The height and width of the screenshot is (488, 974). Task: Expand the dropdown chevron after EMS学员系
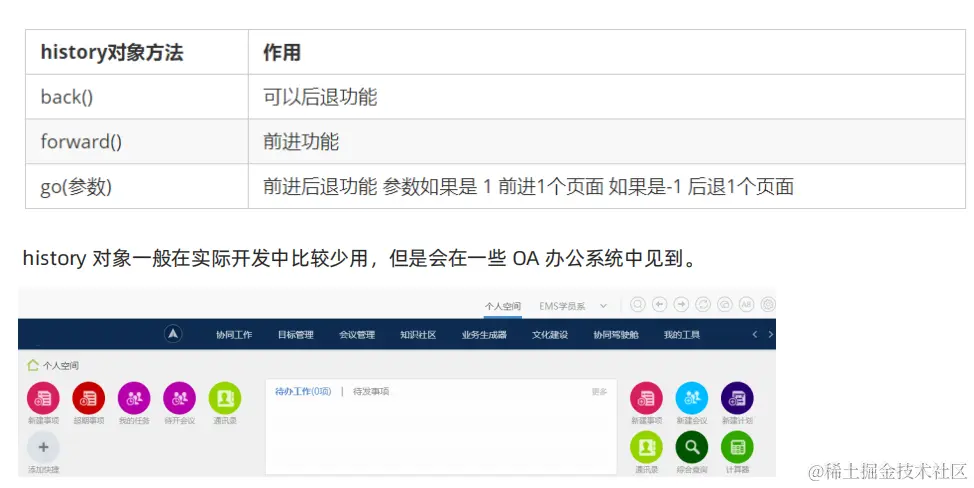pos(603,306)
